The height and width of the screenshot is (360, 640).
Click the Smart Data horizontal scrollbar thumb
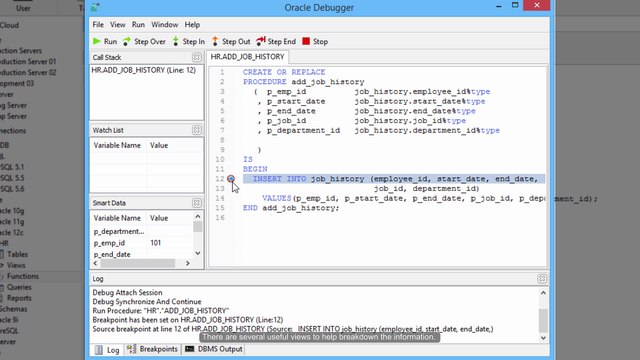point(138,263)
